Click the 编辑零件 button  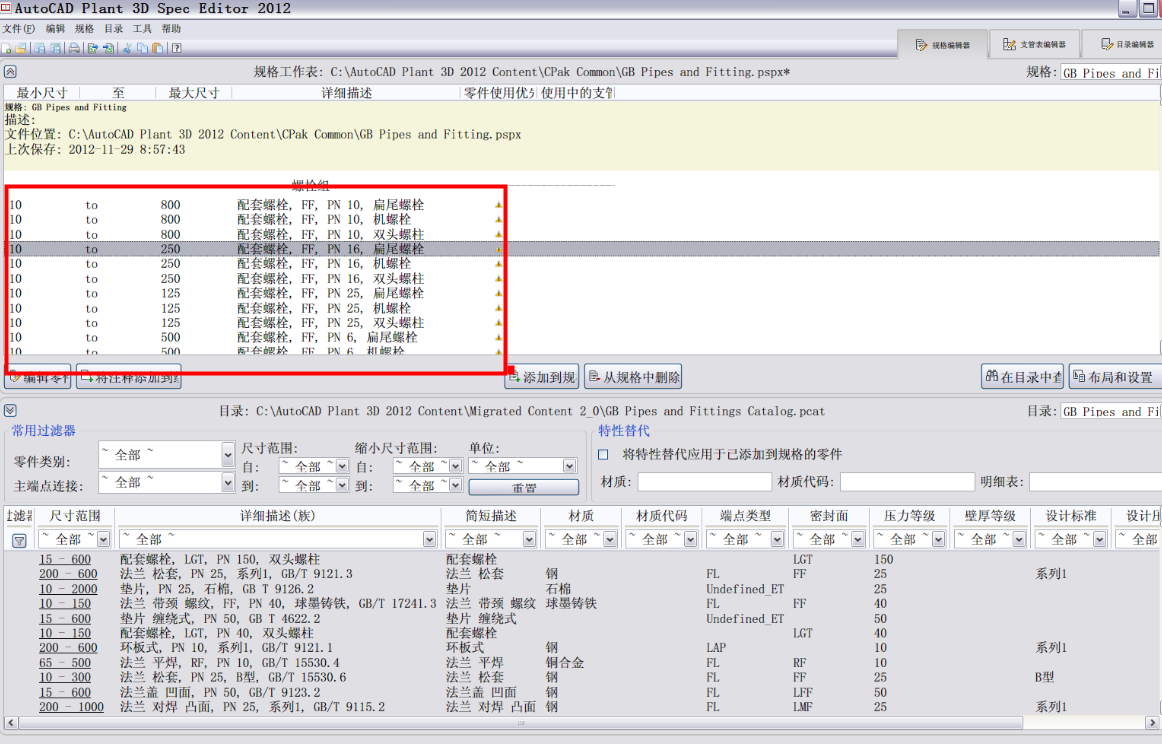[x=39, y=377]
